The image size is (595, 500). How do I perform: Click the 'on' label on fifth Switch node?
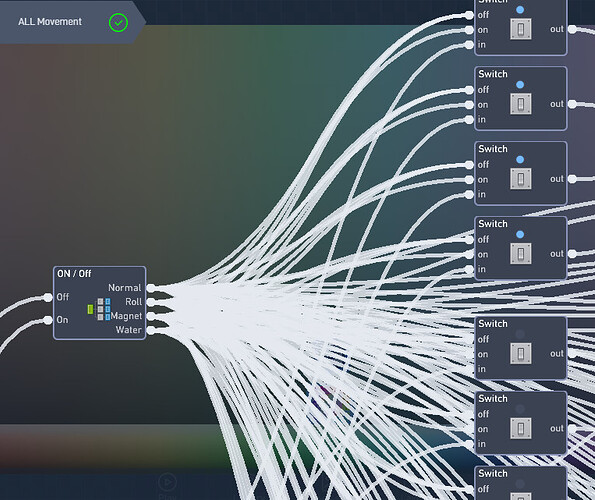pyautogui.click(x=483, y=354)
